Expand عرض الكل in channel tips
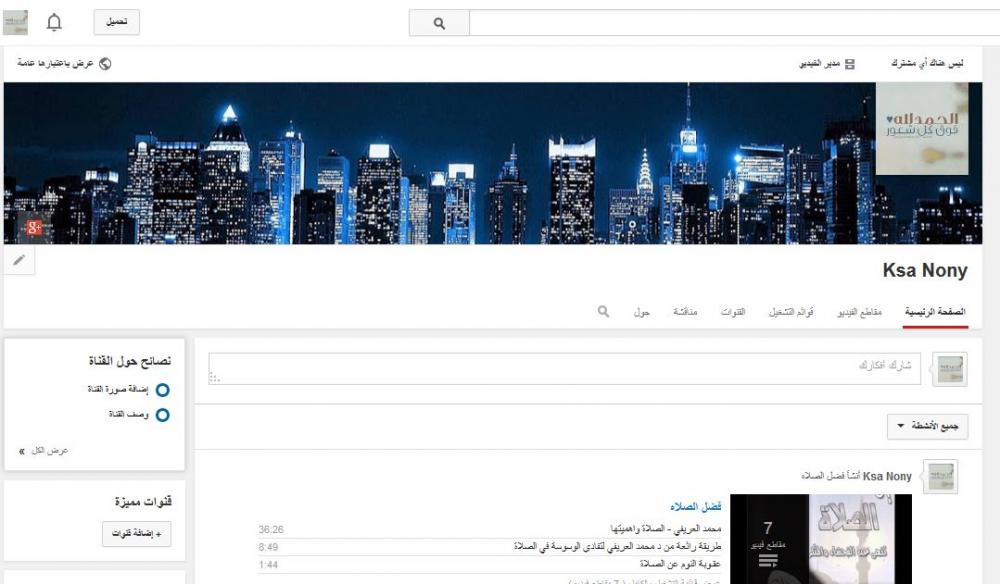Screen dimensions: 1000x584 click(x=44, y=451)
